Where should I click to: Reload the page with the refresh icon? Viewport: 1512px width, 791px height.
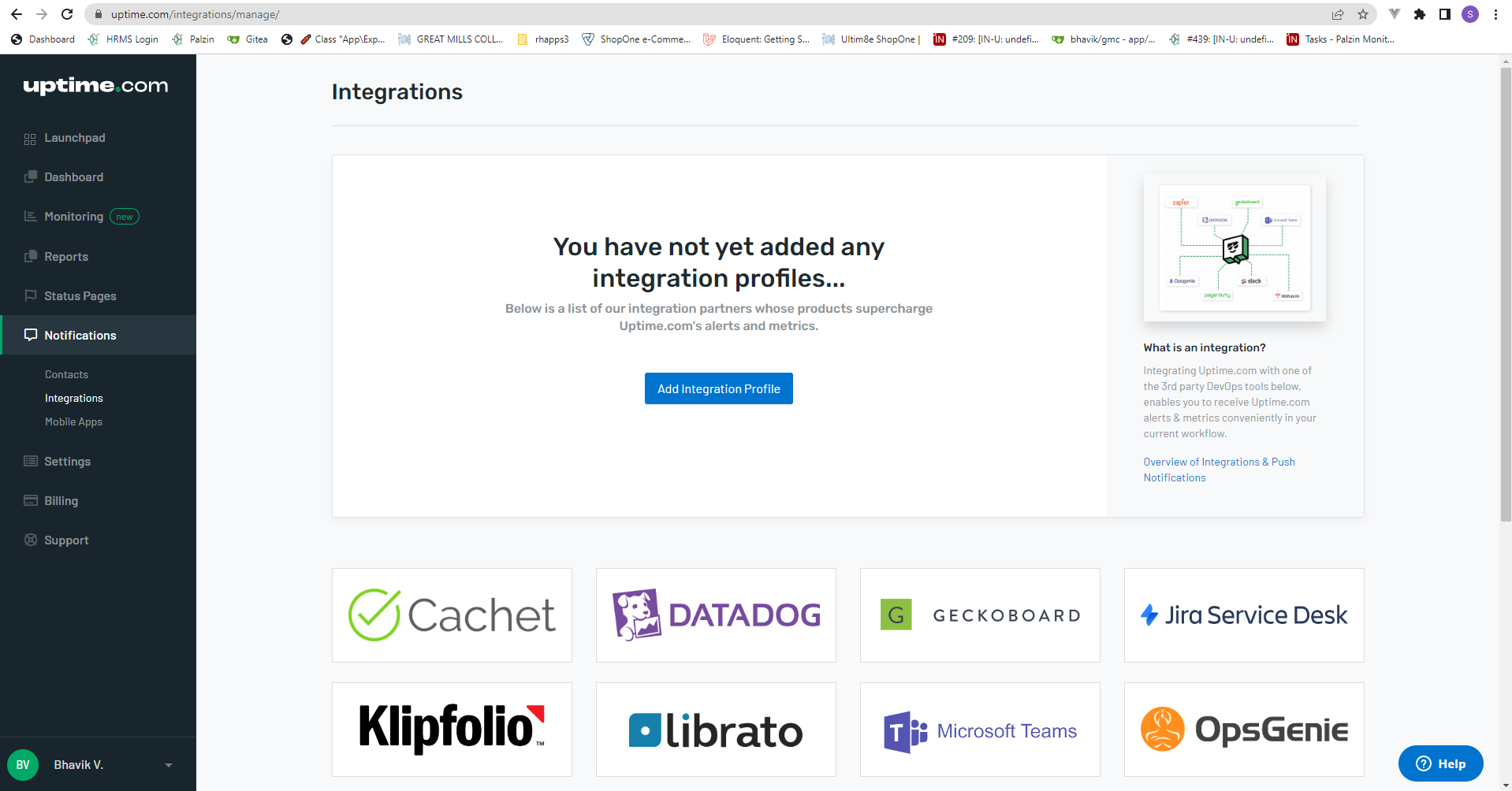[x=67, y=14]
